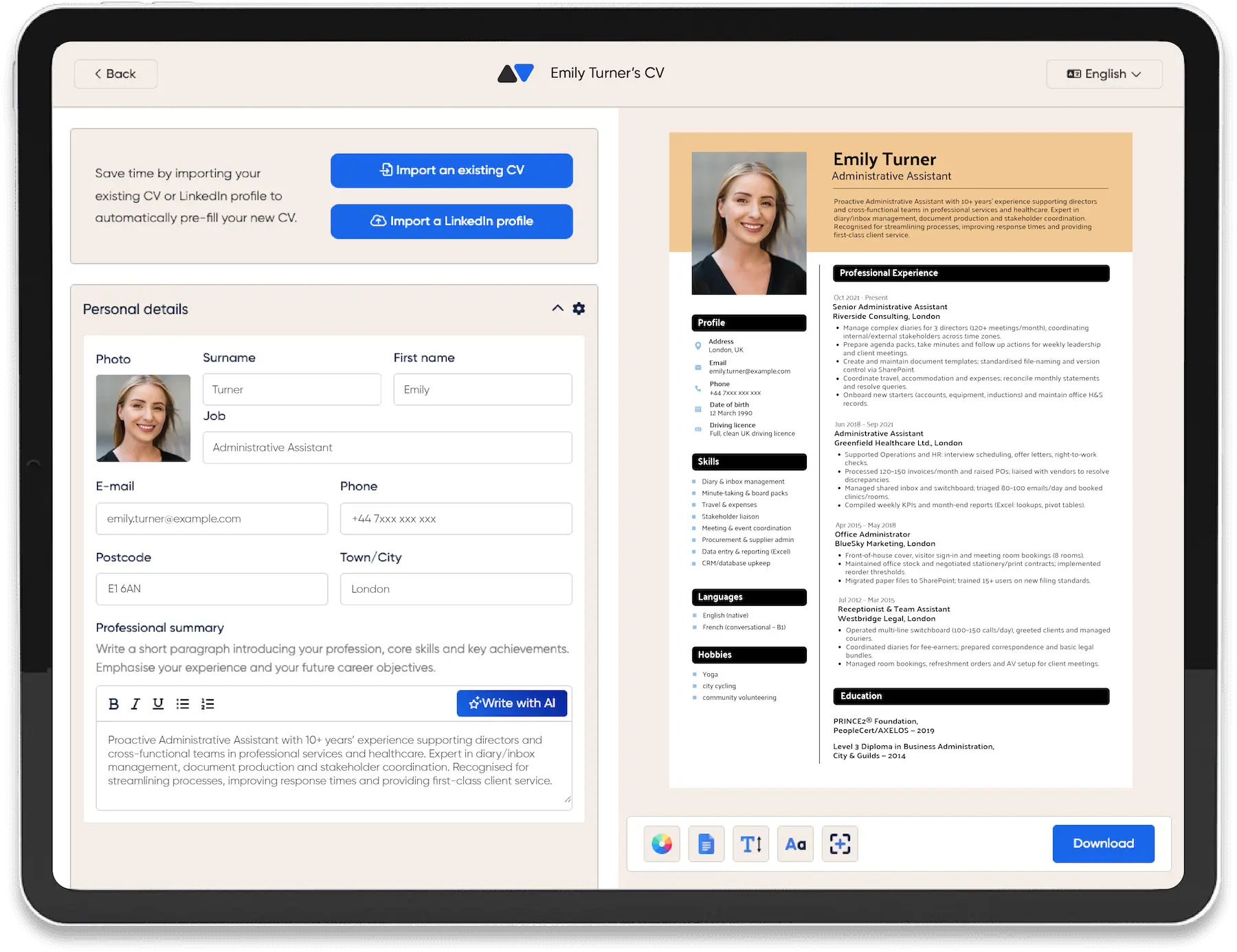This screenshot has width=1237, height=952.
Task: Collapse the Personal details section
Action: click(557, 308)
